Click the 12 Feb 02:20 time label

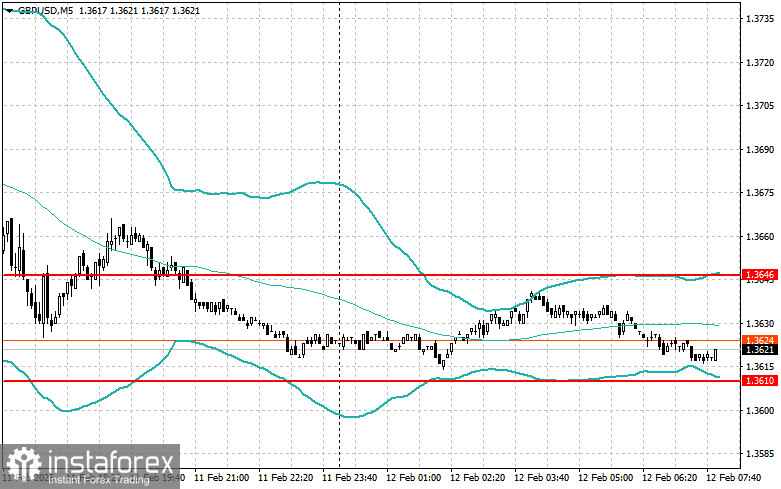tap(477, 478)
